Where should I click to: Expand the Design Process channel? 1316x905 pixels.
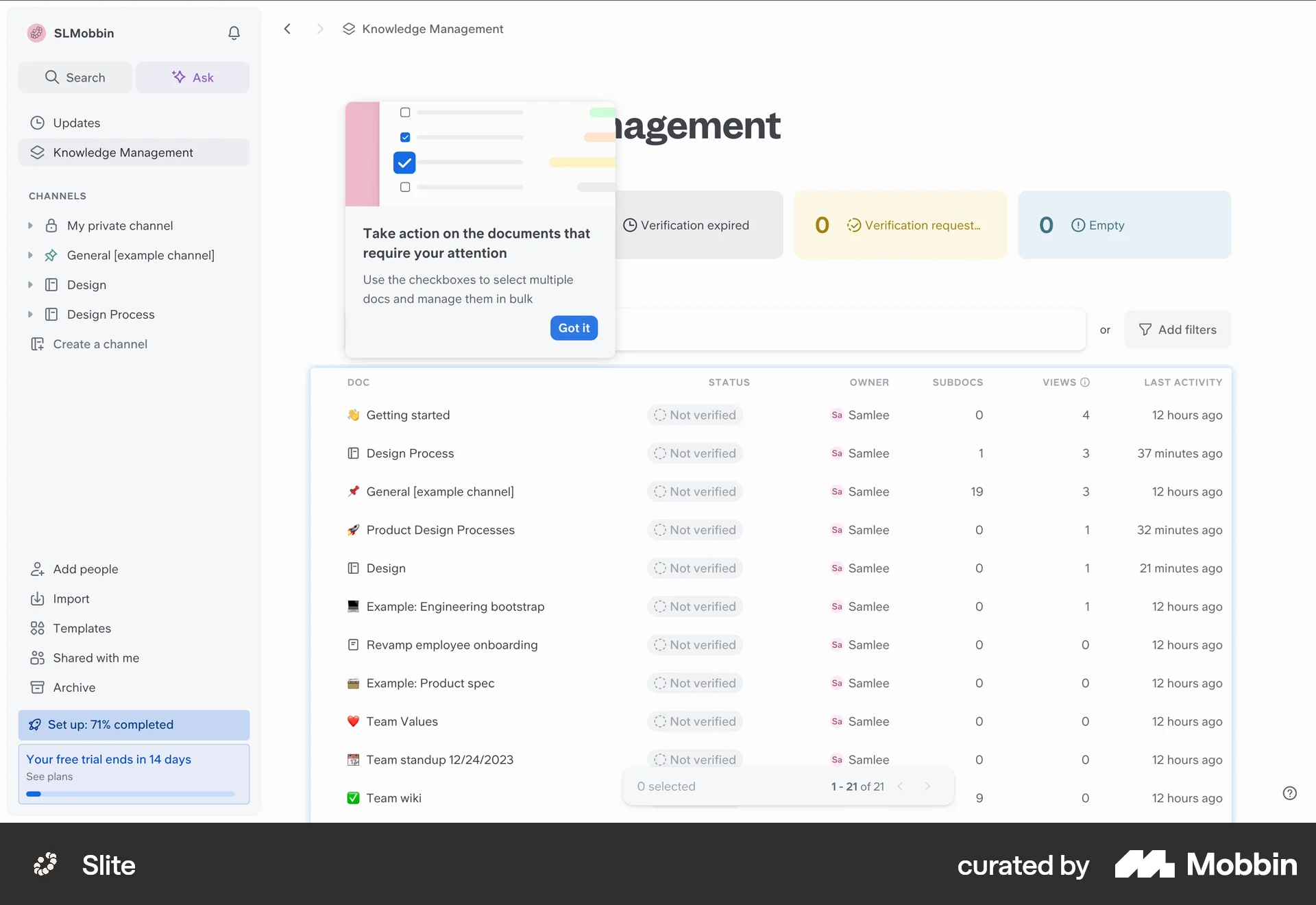[x=29, y=314]
